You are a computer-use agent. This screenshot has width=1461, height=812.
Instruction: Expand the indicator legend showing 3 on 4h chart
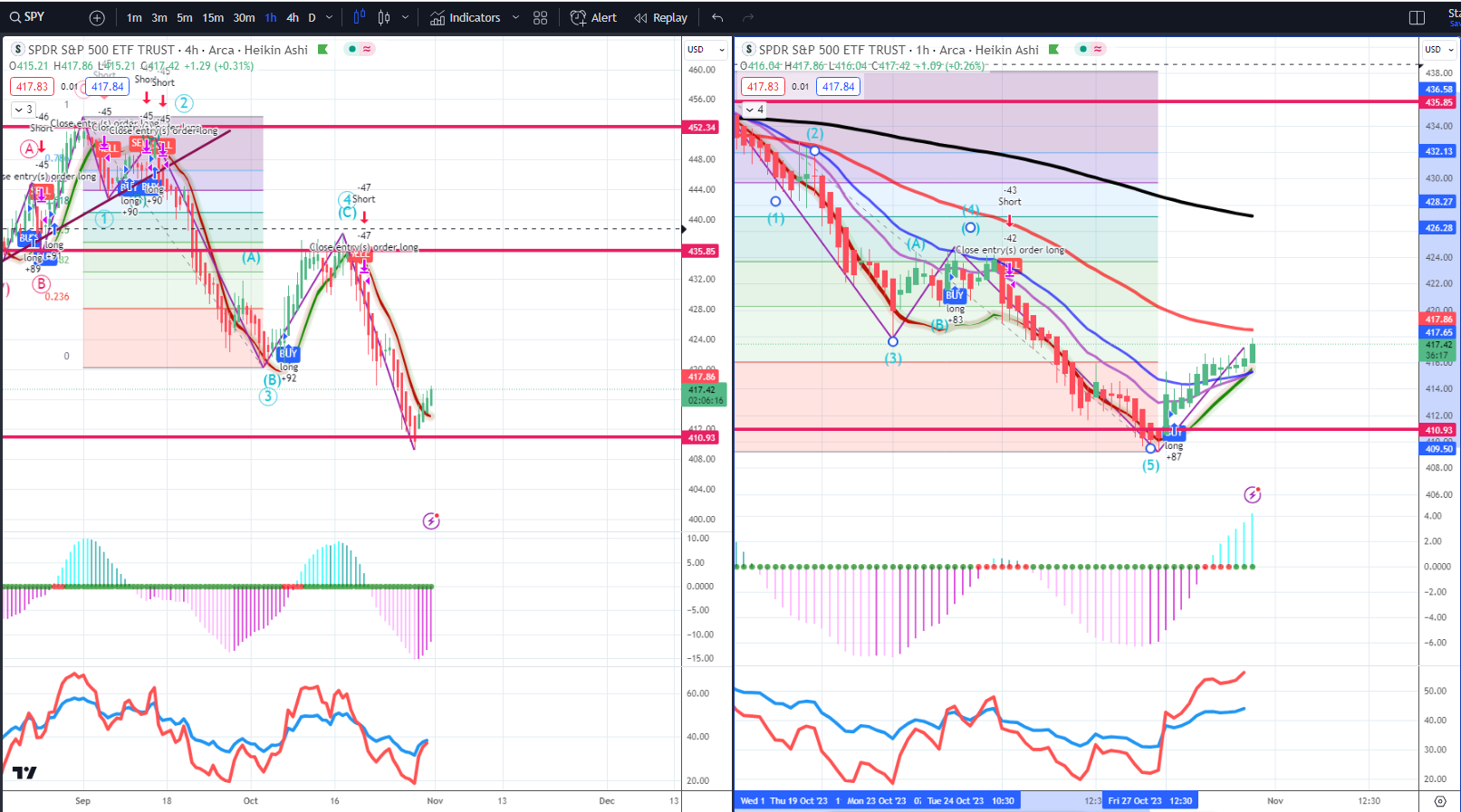click(x=23, y=110)
